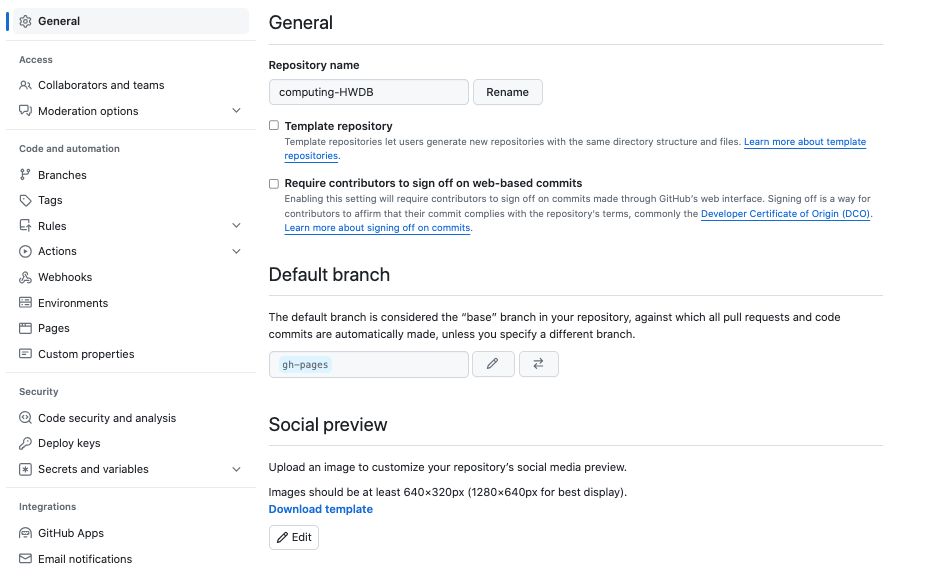Image resolution: width=936 pixels, height=584 pixels.
Task: Click the Branches git-branch icon in sidebar
Action: pos(26,175)
